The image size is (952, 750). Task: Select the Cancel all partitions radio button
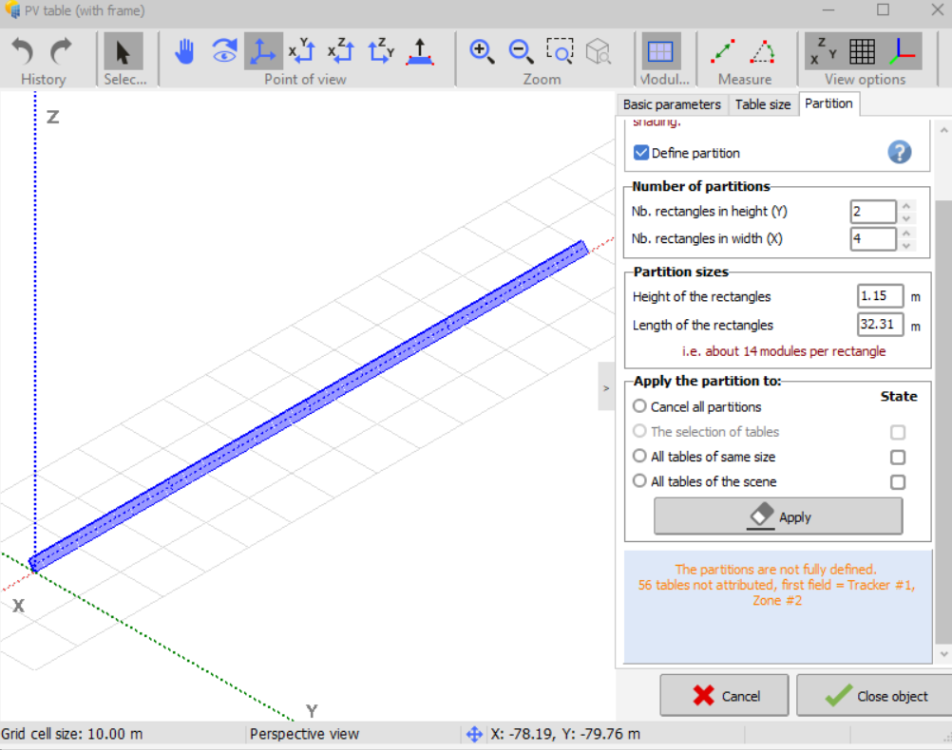[x=640, y=407]
